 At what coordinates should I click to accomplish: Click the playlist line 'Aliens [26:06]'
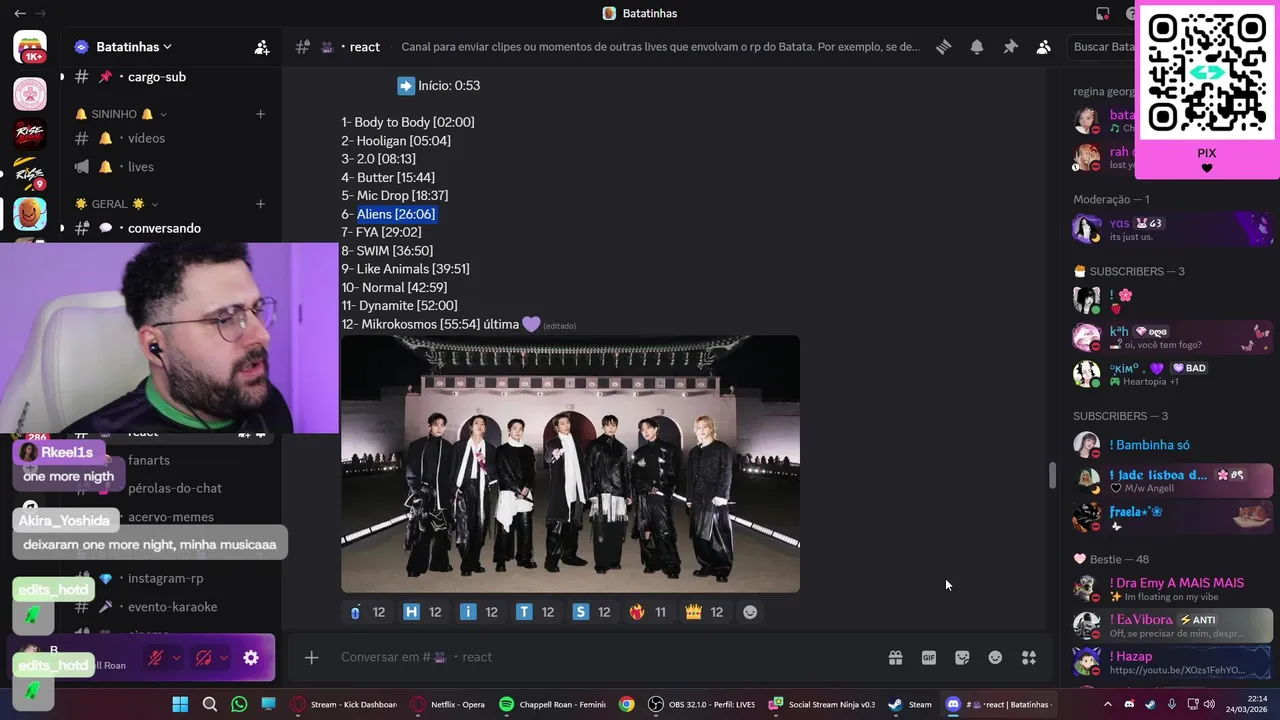[x=396, y=214]
